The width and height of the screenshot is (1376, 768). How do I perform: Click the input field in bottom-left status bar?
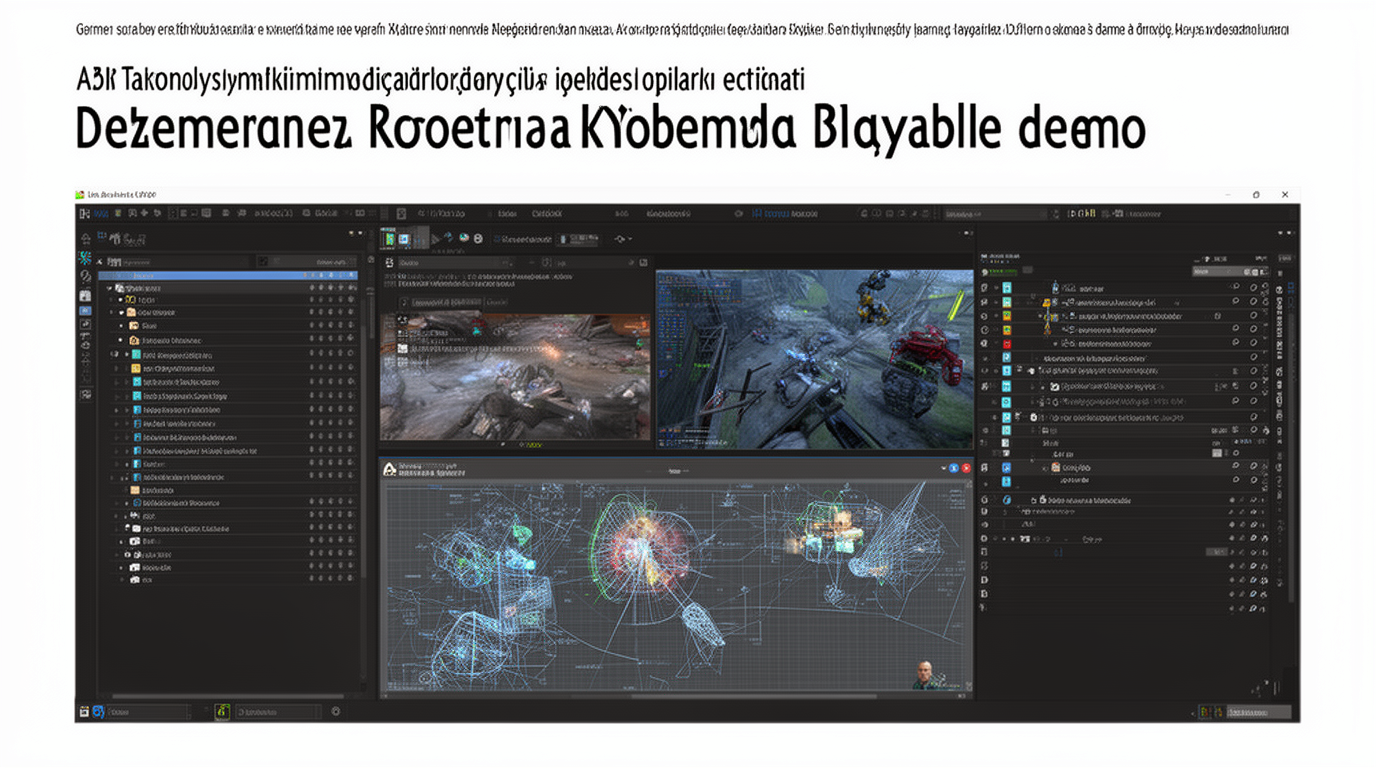(x=148, y=711)
